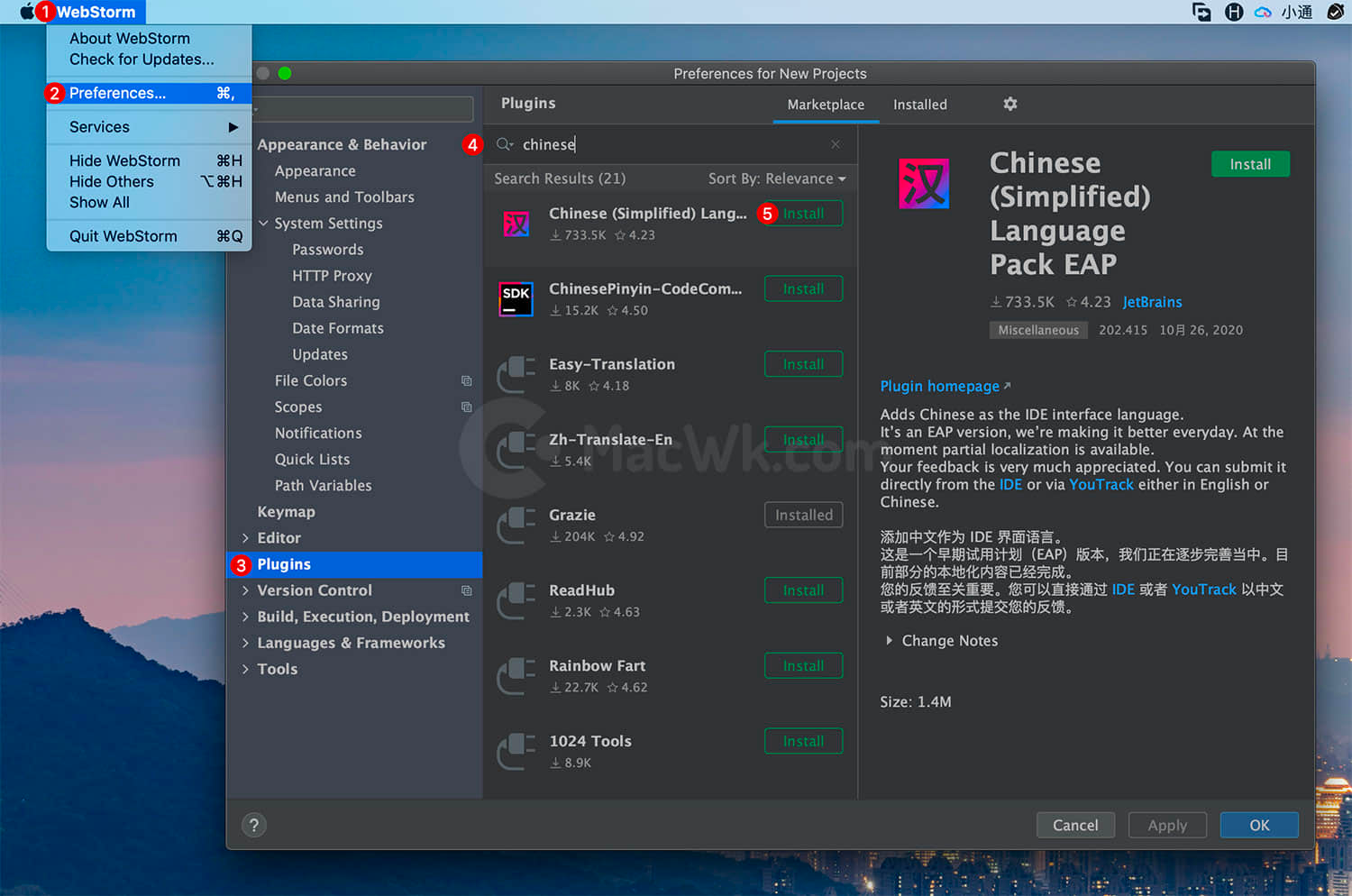
Task: Select Plugins in the settings tree
Action: tap(354, 564)
